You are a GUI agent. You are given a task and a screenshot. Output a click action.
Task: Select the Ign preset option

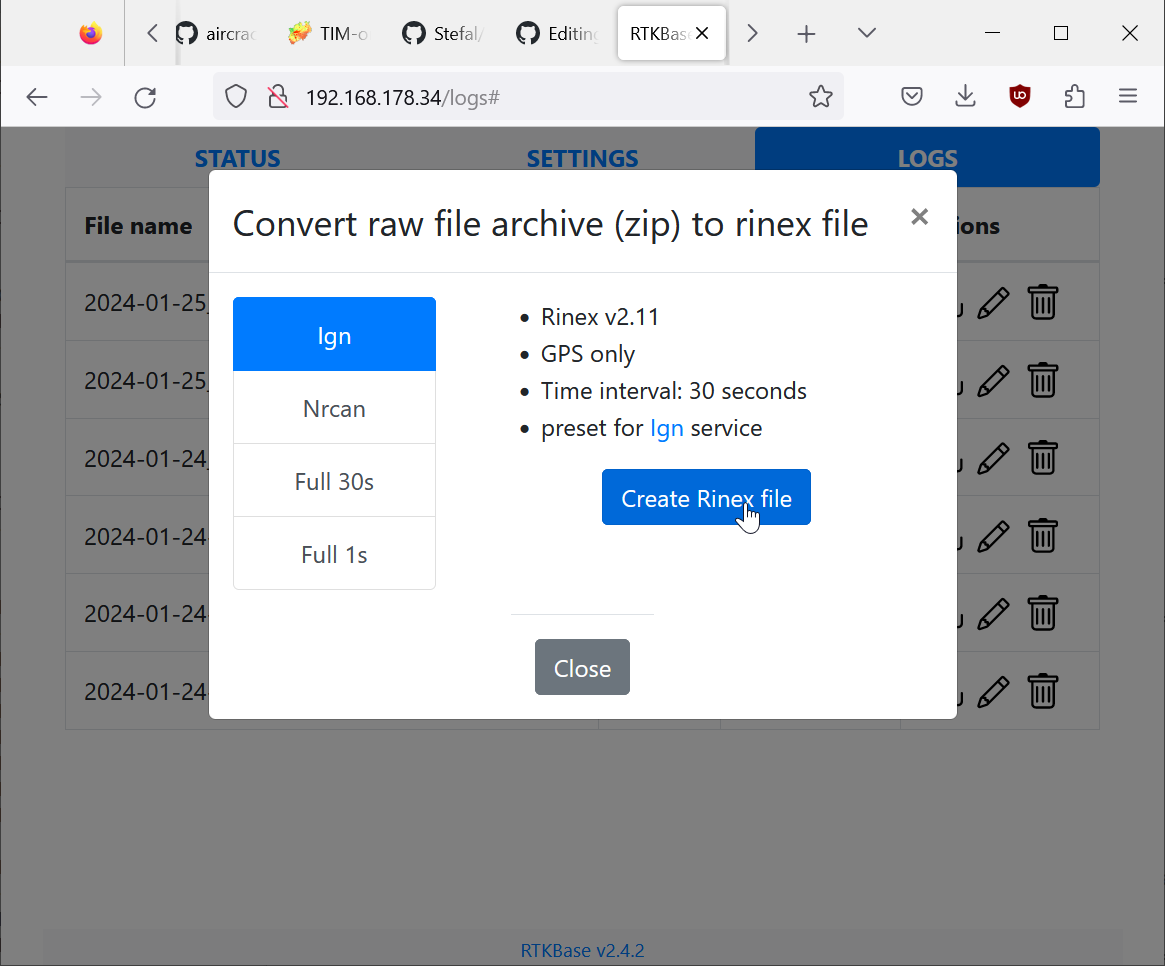(334, 335)
